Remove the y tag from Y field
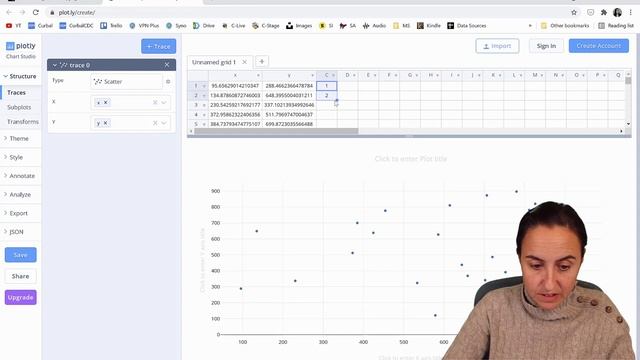Screen dimensions: 640x360 [105, 123]
